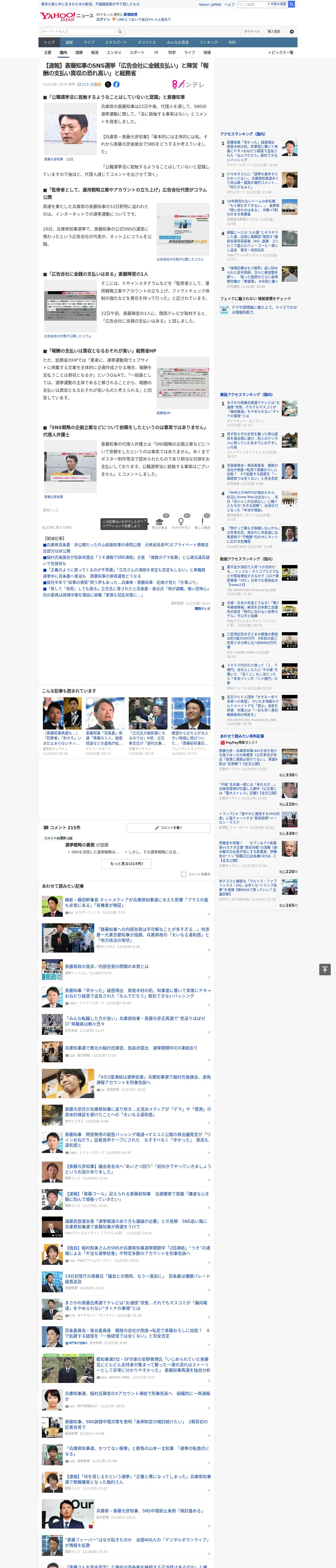Play the 0:48 video ranking thumbnail
Screen dimensions: 336x1568
[290, 702]
